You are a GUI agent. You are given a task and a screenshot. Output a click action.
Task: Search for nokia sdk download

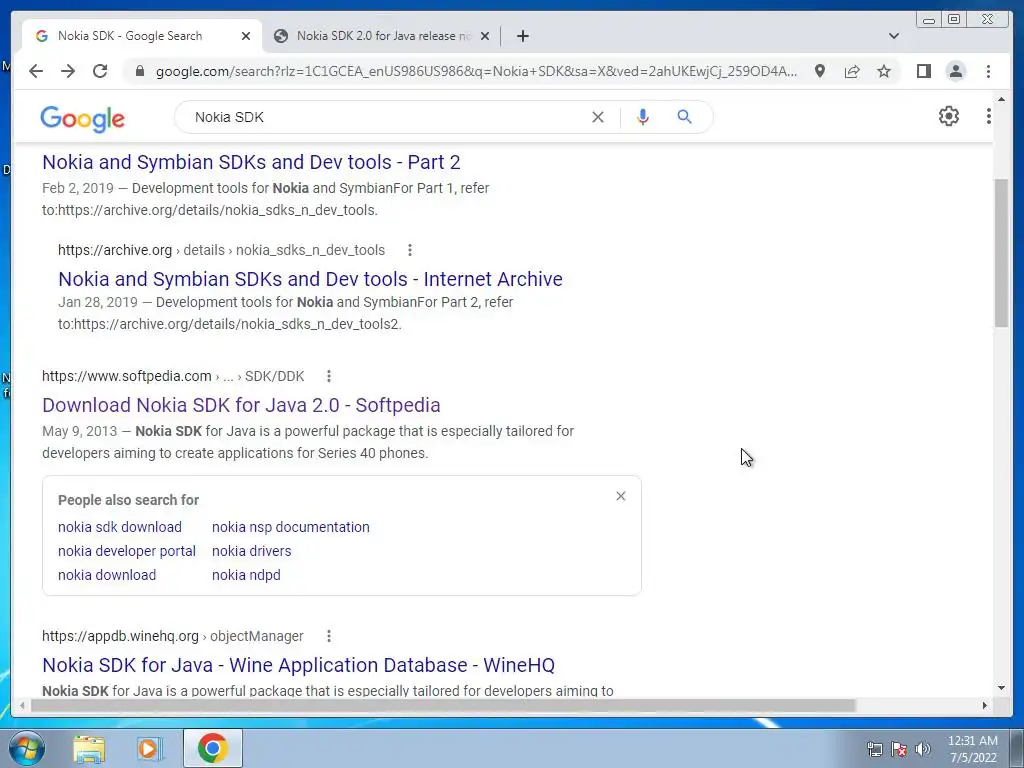[120, 527]
